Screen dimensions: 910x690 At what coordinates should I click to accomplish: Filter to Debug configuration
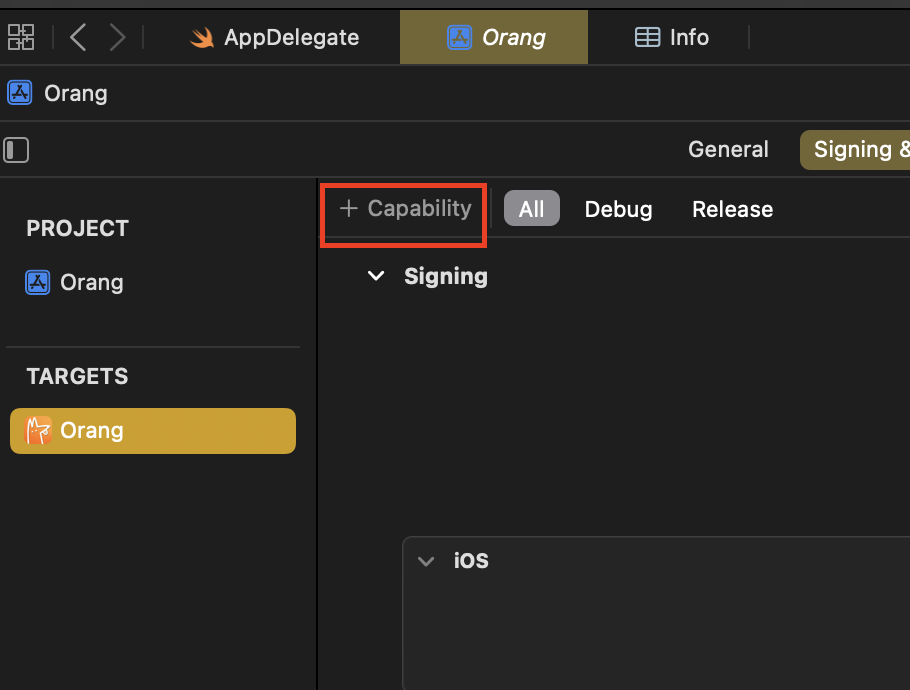618,209
